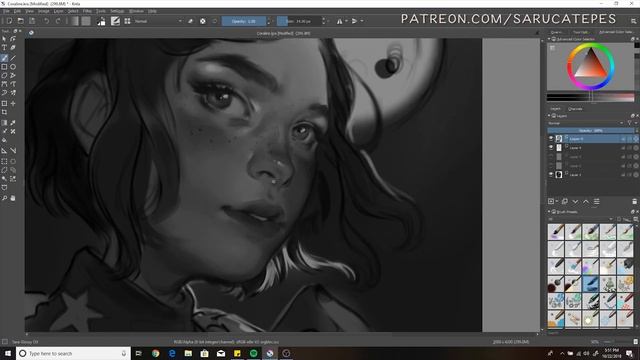Switch to the Channels tab
The image size is (640, 360).
point(575,109)
